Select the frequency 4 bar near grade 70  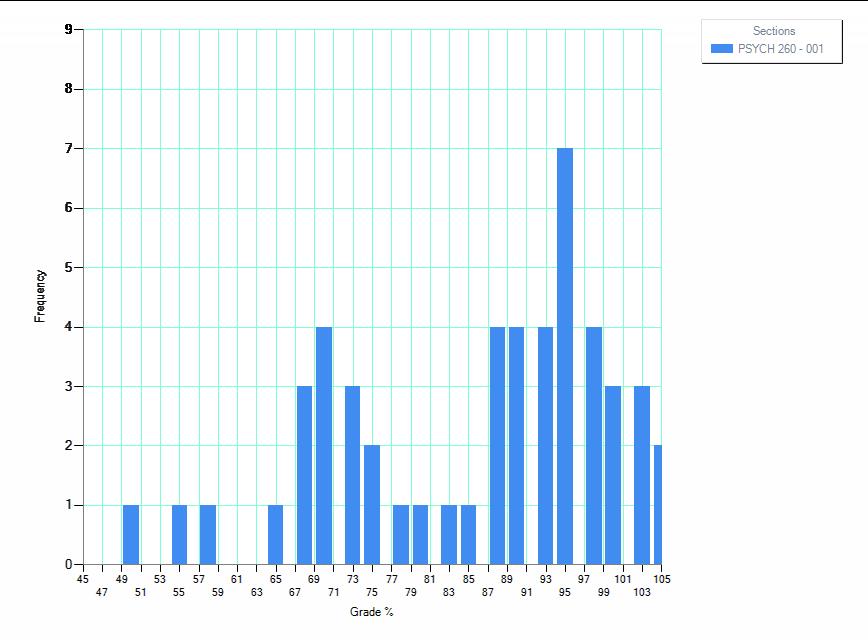324,445
